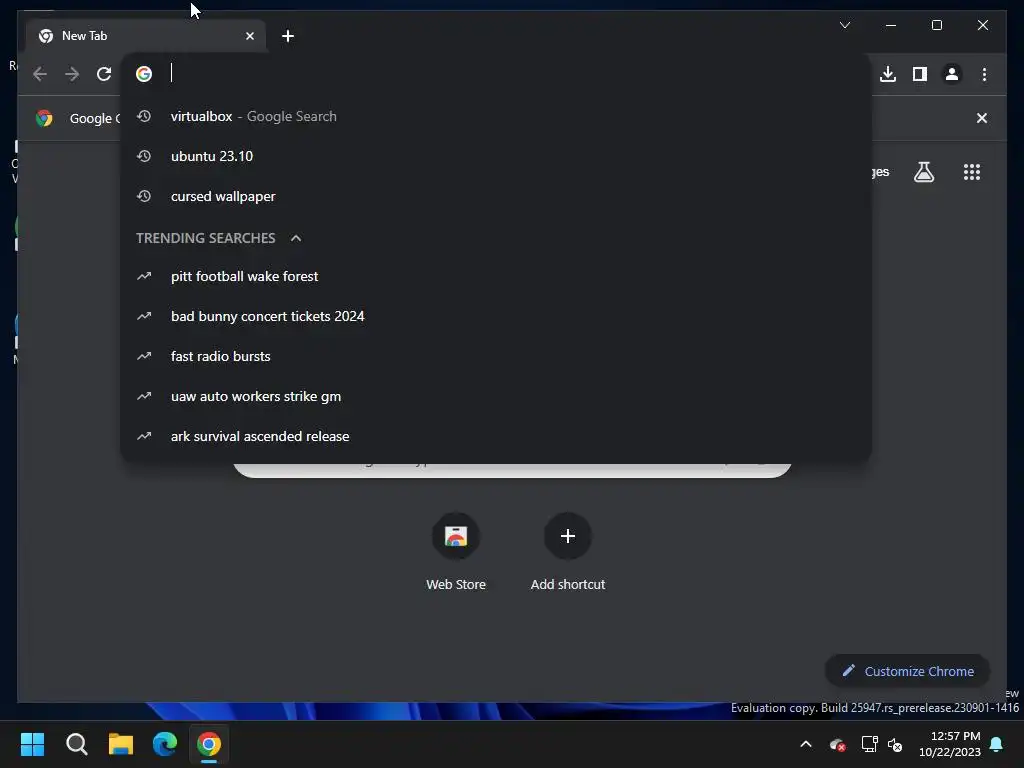Open the clock and date flyout
The height and width of the screenshot is (768, 1024).
pyautogui.click(x=950, y=744)
